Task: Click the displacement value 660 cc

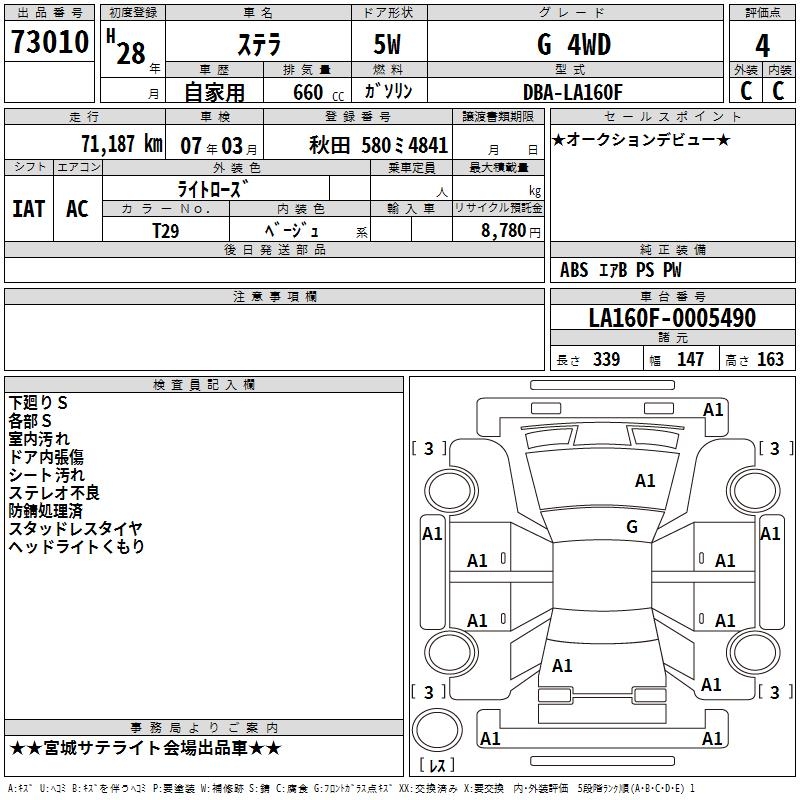Action: coord(319,93)
